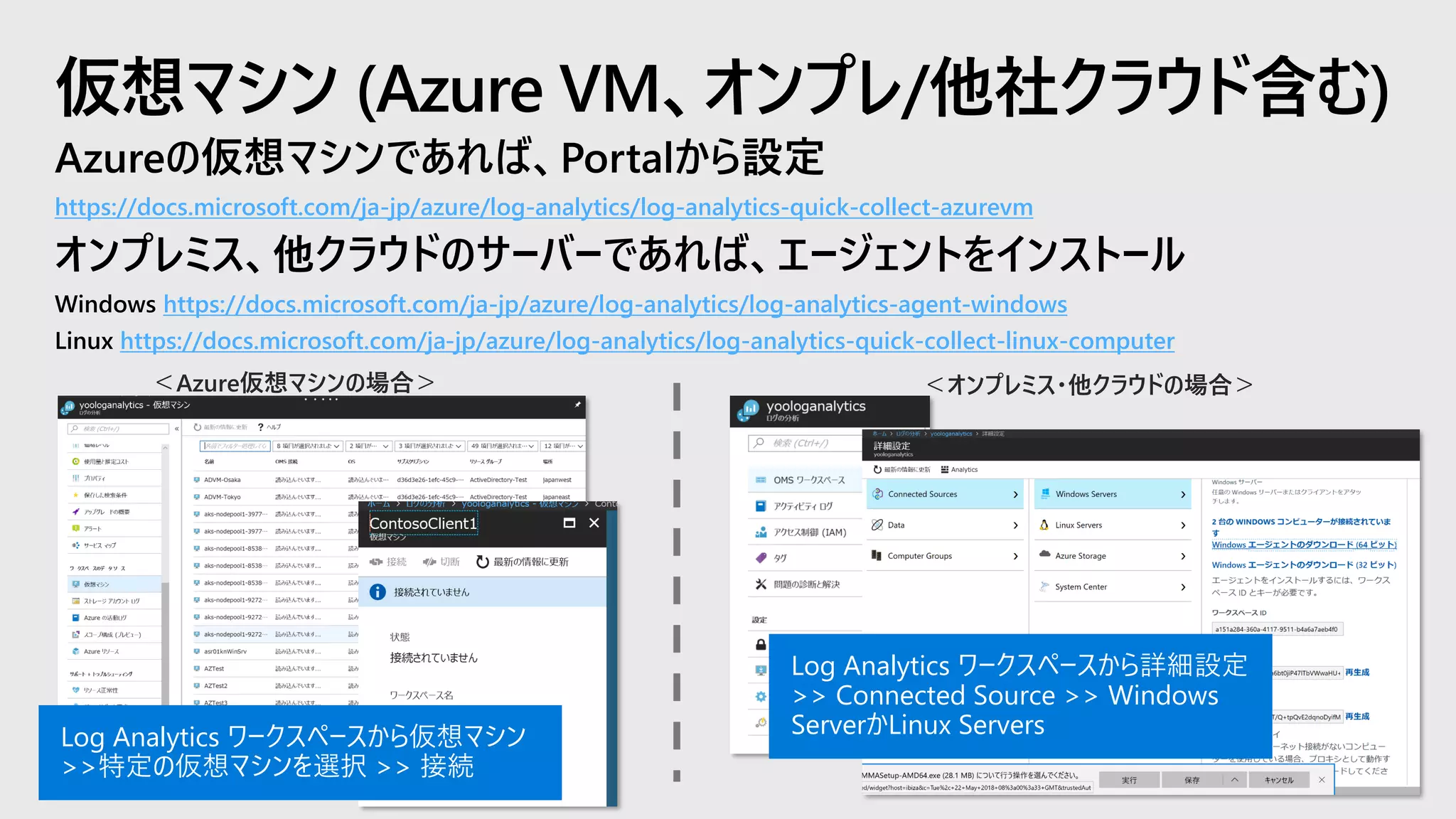
Task: Select the AZTest2 row
Action: pos(276,685)
